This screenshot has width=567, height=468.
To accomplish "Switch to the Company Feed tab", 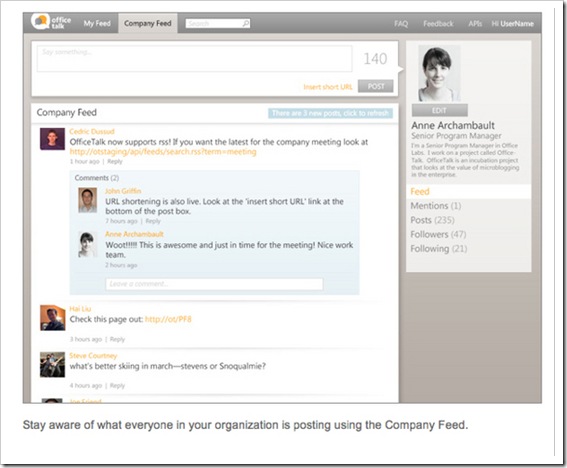I will pyautogui.click(x=148, y=24).
